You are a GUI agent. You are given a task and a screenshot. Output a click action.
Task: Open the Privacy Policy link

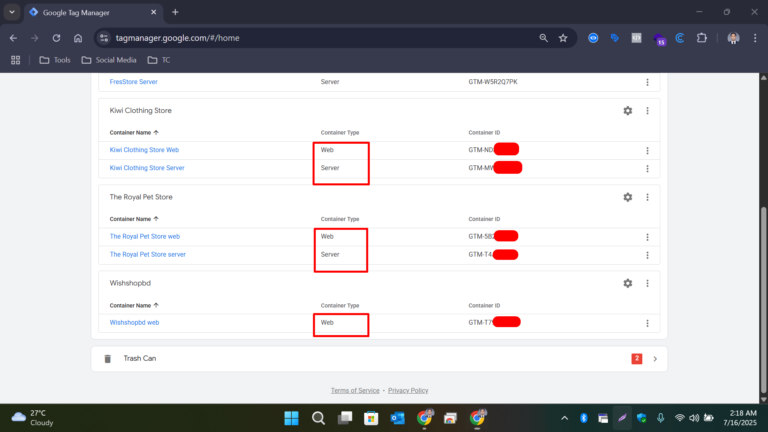tap(408, 390)
